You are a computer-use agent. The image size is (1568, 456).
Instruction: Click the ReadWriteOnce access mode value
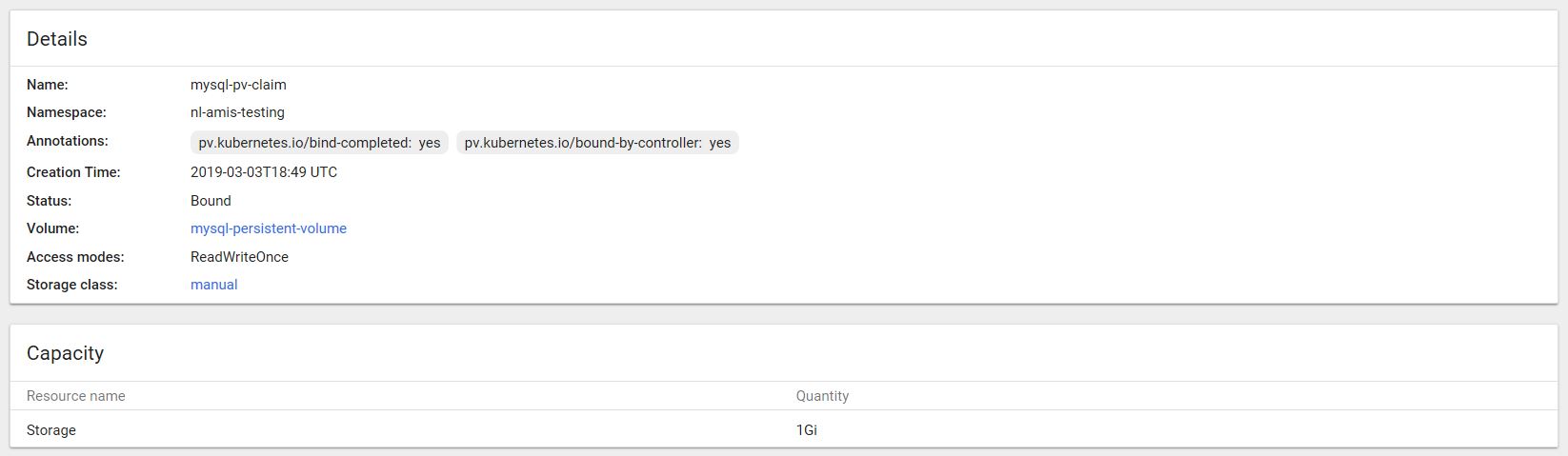(239, 257)
